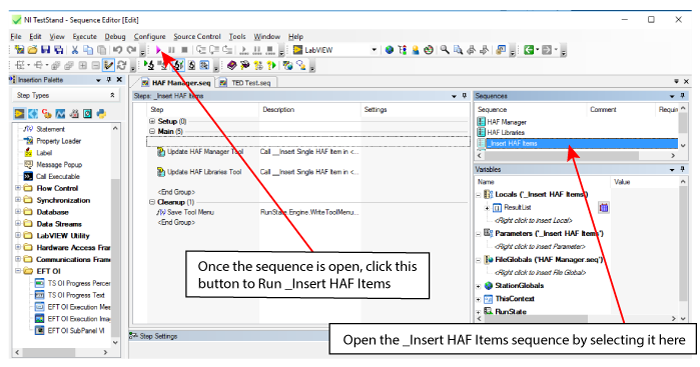Open the Edit menu
Viewport: 700px width, 367px height.
click(35, 37)
